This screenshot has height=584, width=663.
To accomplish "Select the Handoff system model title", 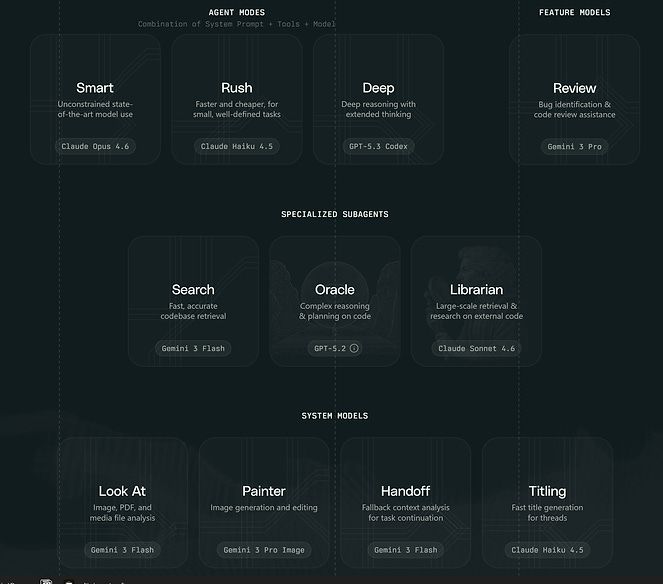I will pos(405,491).
